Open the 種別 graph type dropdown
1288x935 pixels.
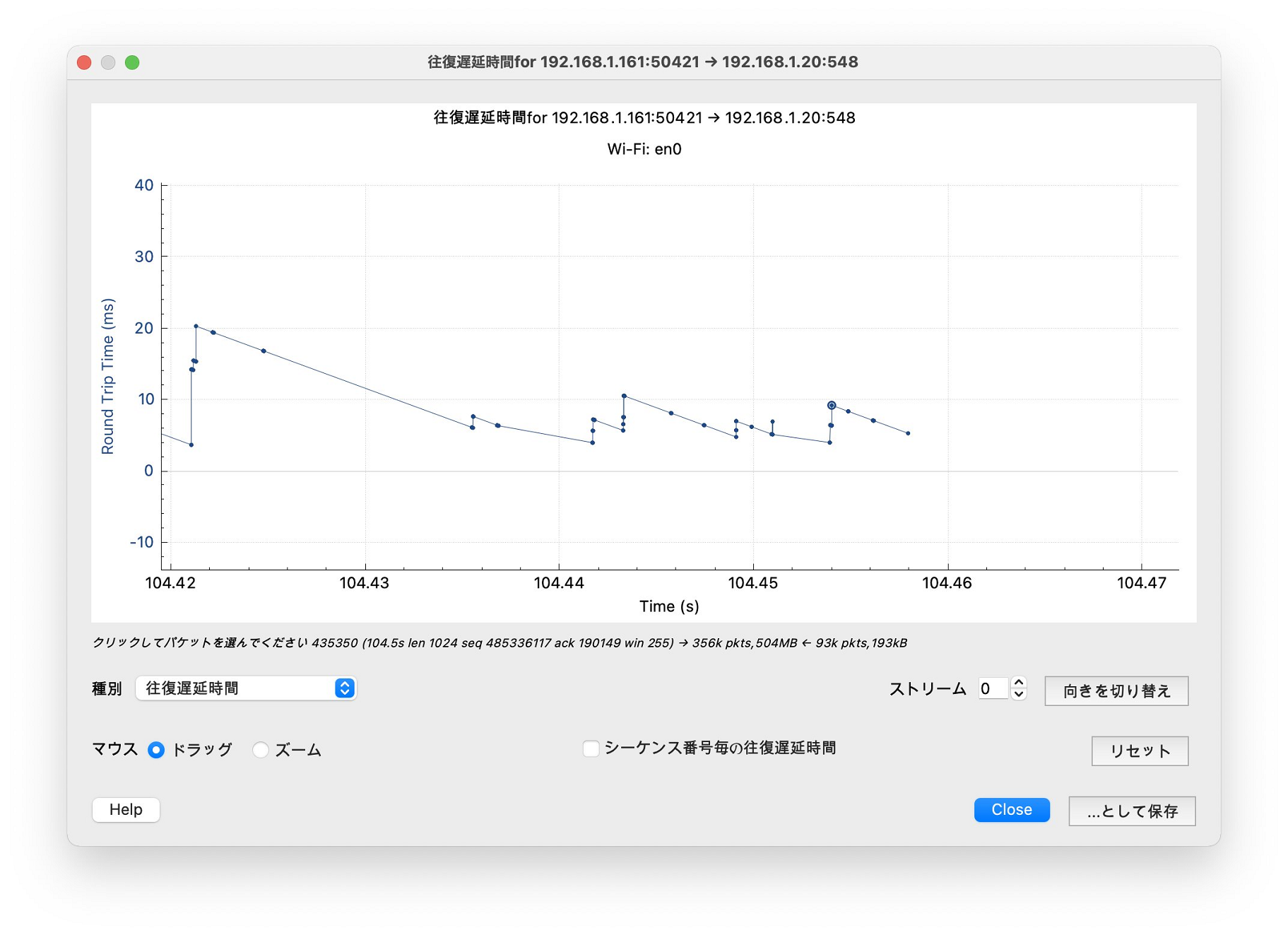pos(245,688)
